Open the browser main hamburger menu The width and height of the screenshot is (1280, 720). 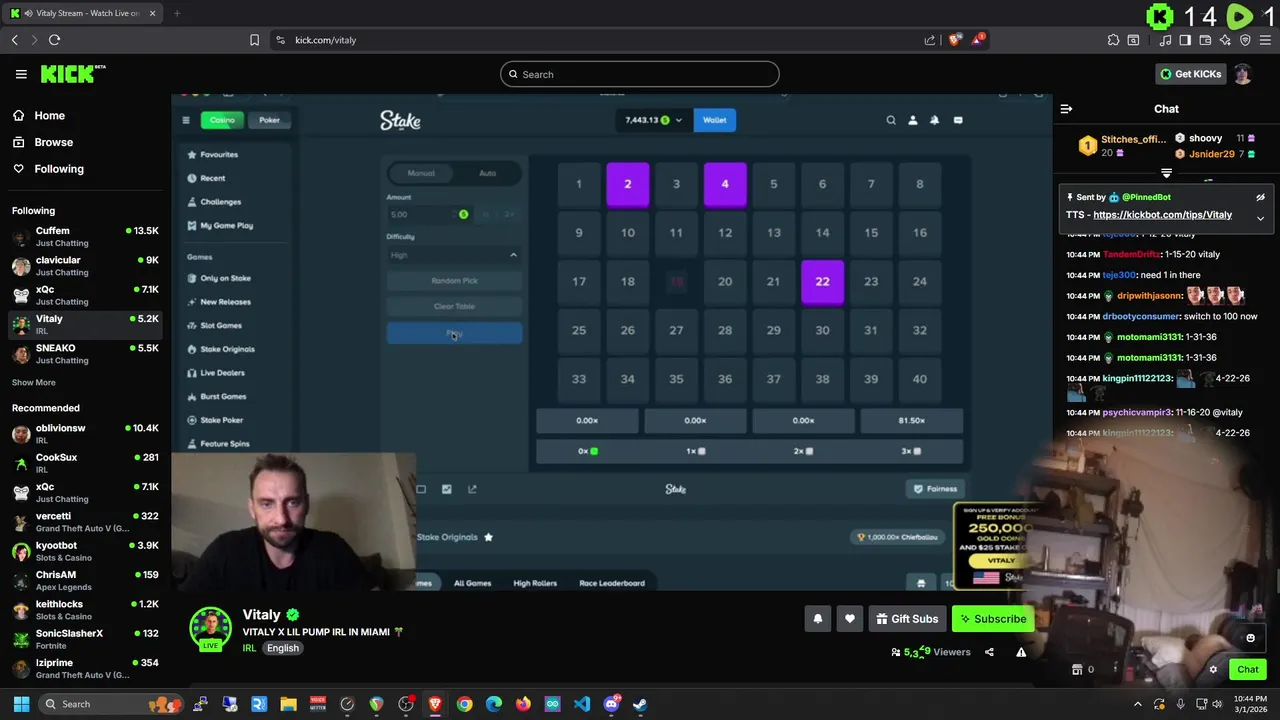pyautogui.click(x=1265, y=40)
